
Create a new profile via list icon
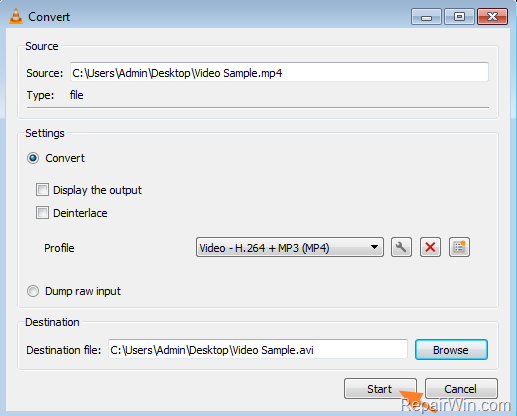pos(459,247)
